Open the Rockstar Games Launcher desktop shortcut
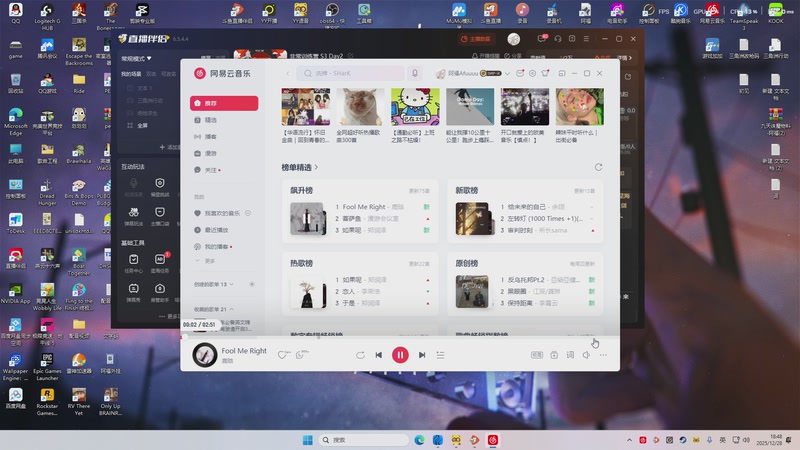 47,402
